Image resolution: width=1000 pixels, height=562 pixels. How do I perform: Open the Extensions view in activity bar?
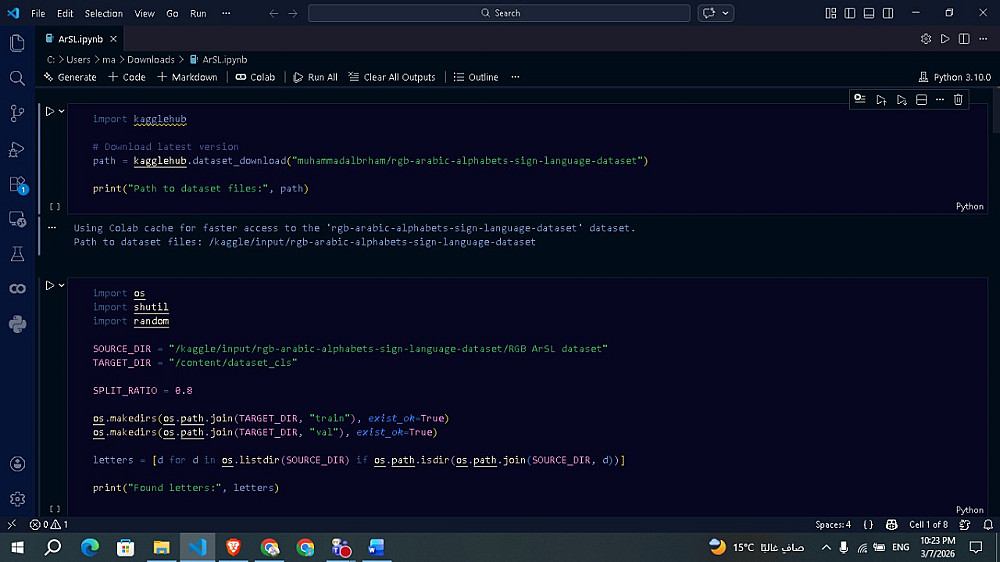coord(16,184)
